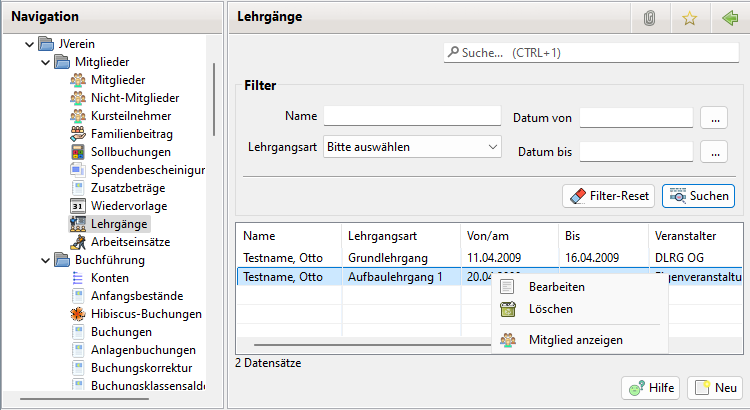Image resolution: width=750 pixels, height=410 pixels.
Task: Click the star bookmark icon
Action: (688, 17)
